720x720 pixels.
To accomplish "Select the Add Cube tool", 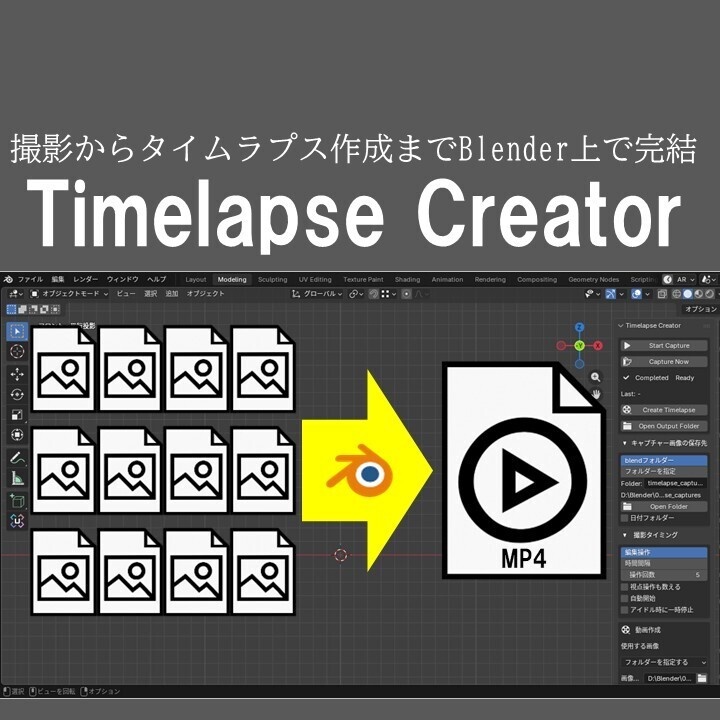I will point(17,501).
